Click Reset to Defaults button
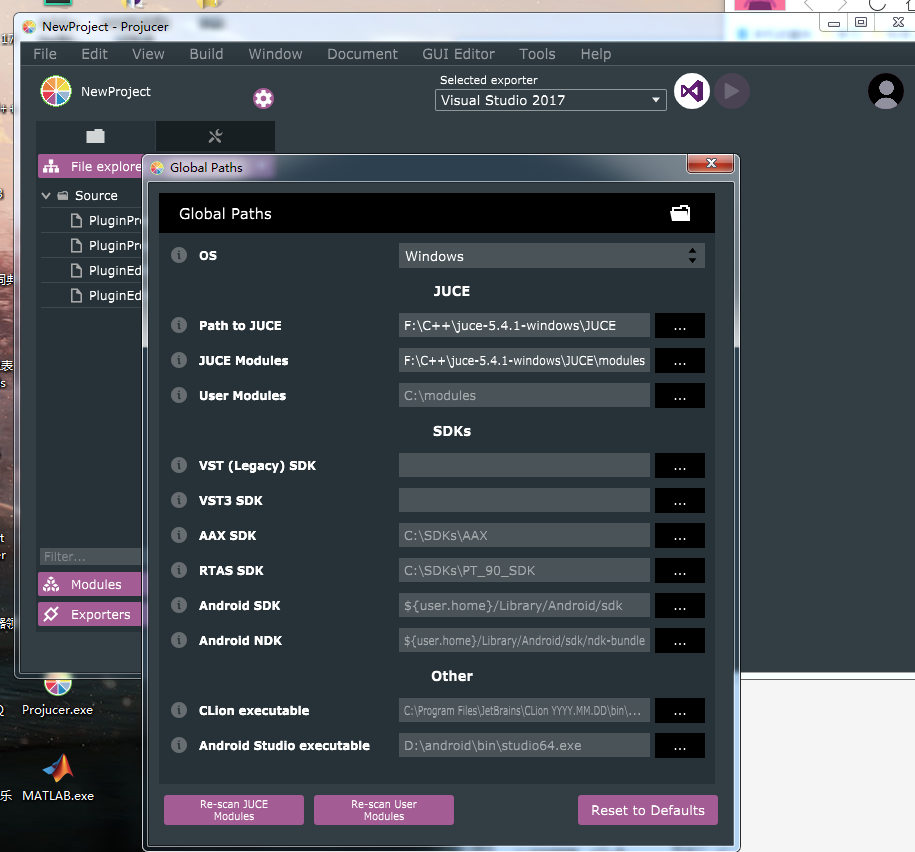The width and height of the screenshot is (915, 852). point(648,810)
